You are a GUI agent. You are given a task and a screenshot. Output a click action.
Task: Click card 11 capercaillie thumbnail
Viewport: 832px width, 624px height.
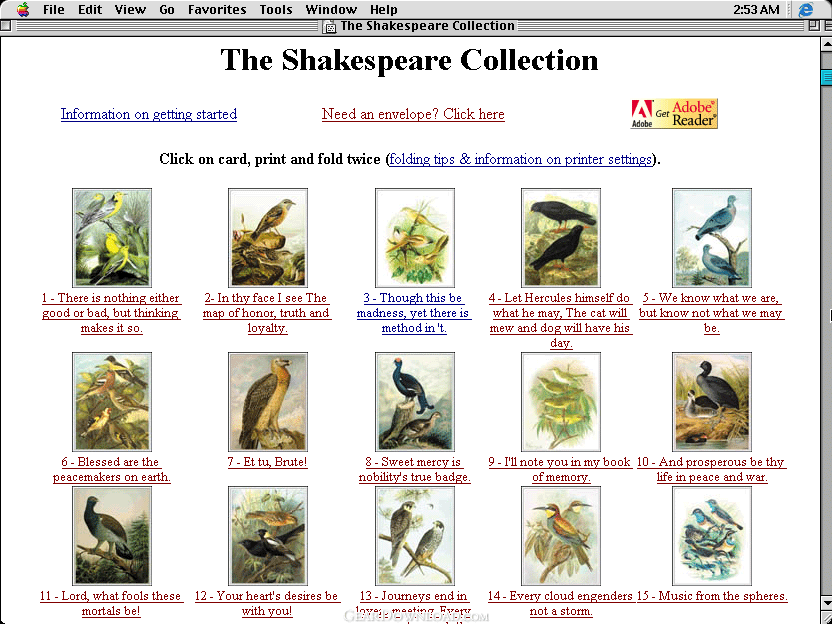[112, 536]
